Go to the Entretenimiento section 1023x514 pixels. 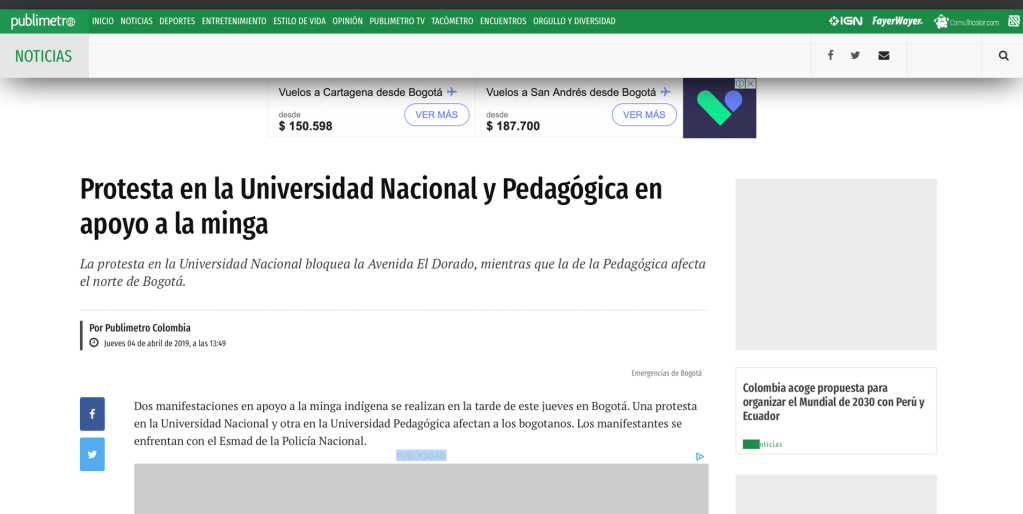pyautogui.click(x=234, y=21)
